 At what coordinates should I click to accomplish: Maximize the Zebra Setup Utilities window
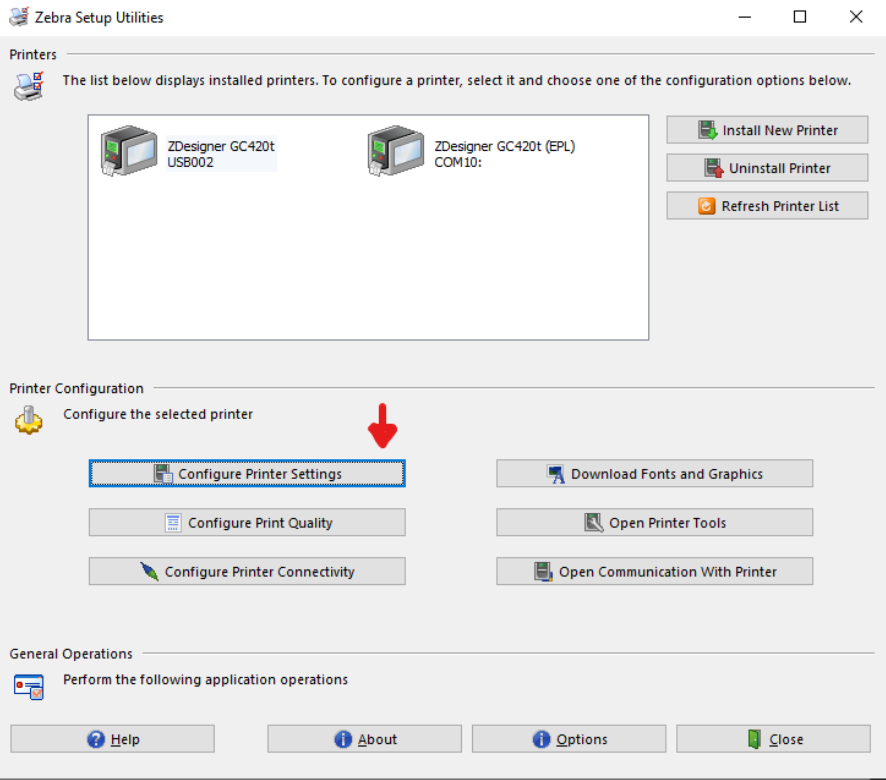pyautogui.click(x=800, y=17)
